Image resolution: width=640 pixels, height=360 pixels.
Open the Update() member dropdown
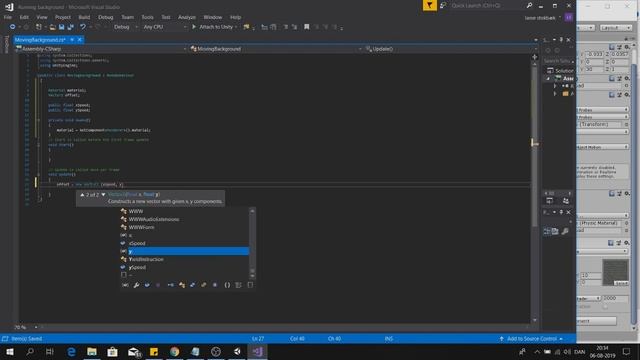(450, 49)
